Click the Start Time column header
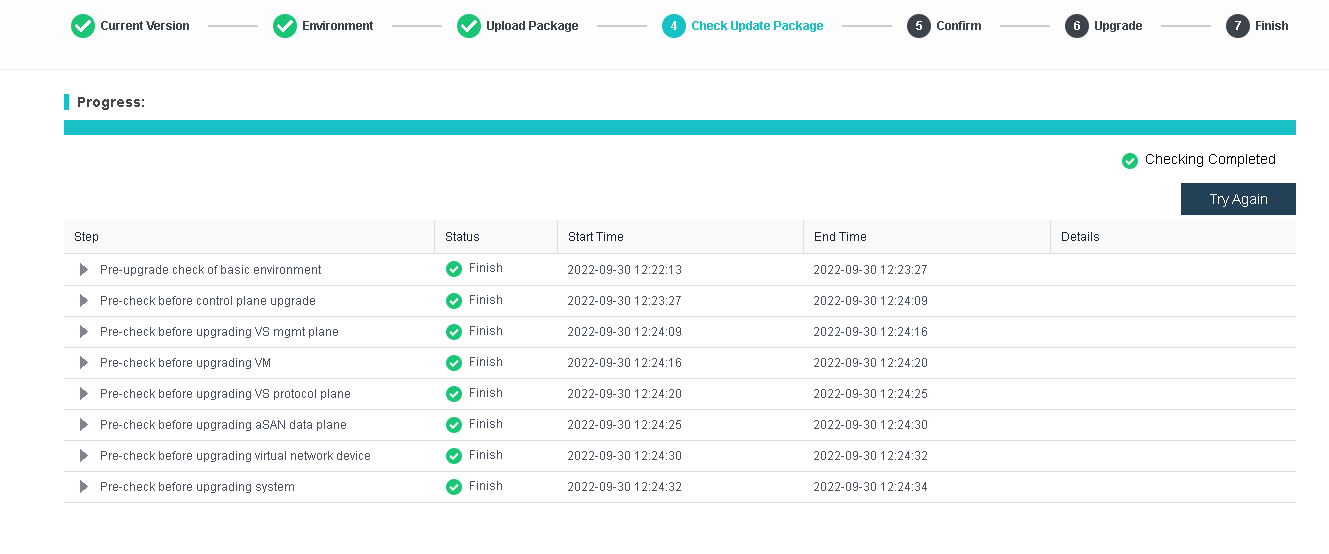This screenshot has width=1329, height=554. (x=595, y=237)
